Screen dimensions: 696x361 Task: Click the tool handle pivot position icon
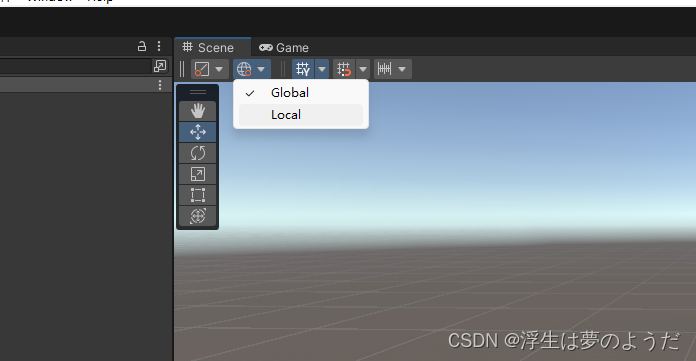point(202,69)
